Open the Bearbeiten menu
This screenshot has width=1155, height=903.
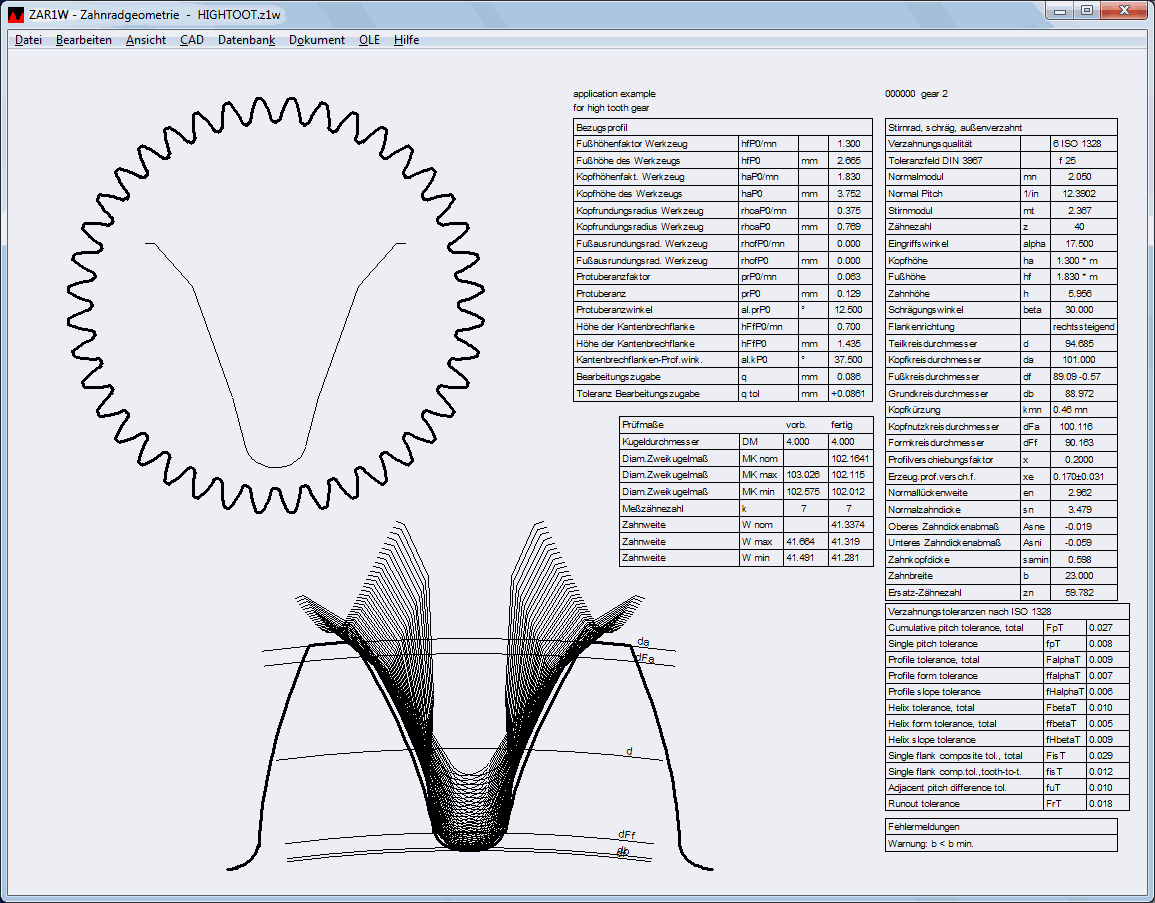click(x=84, y=40)
